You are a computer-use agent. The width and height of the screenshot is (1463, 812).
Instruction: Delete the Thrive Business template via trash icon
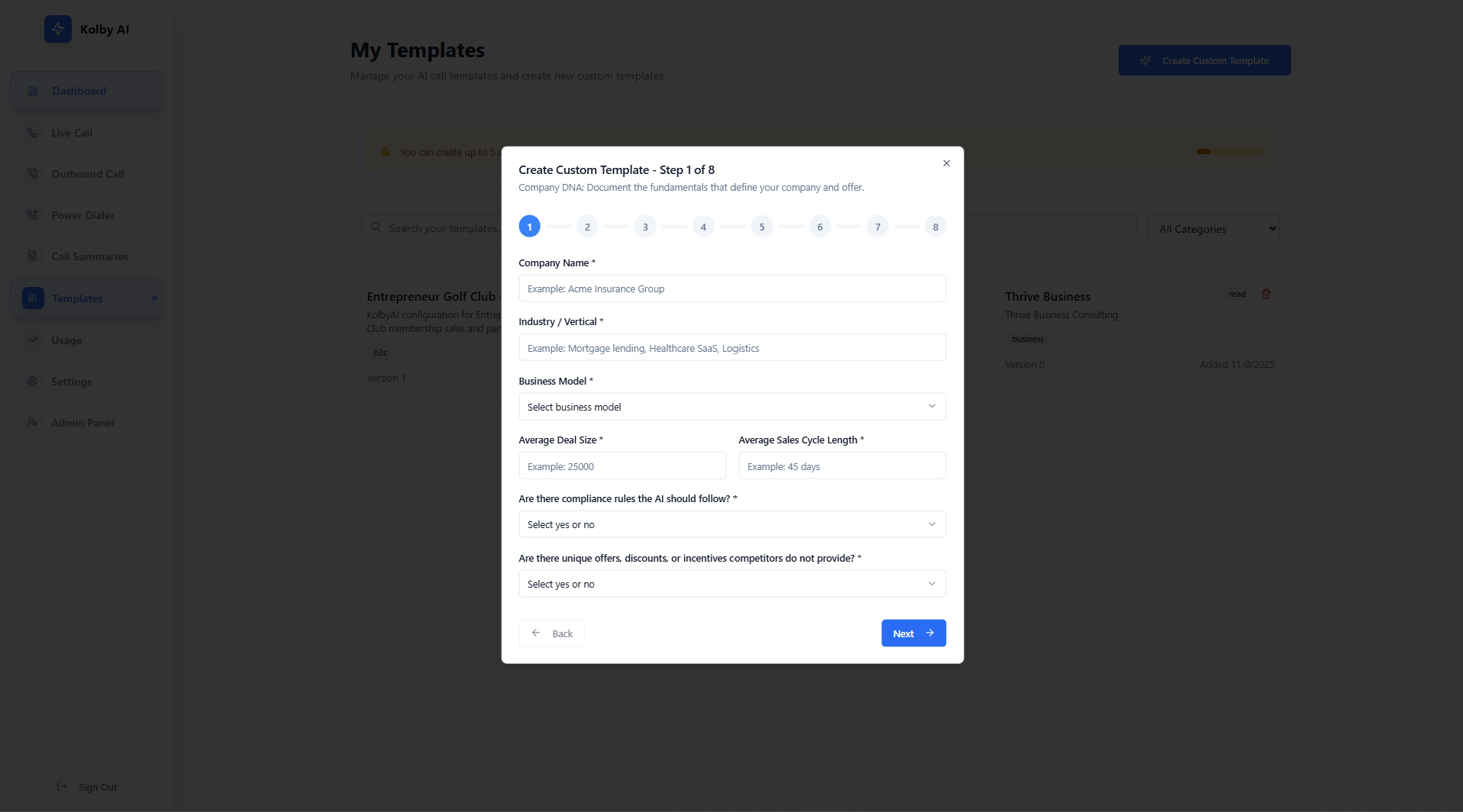(x=1266, y=294)
